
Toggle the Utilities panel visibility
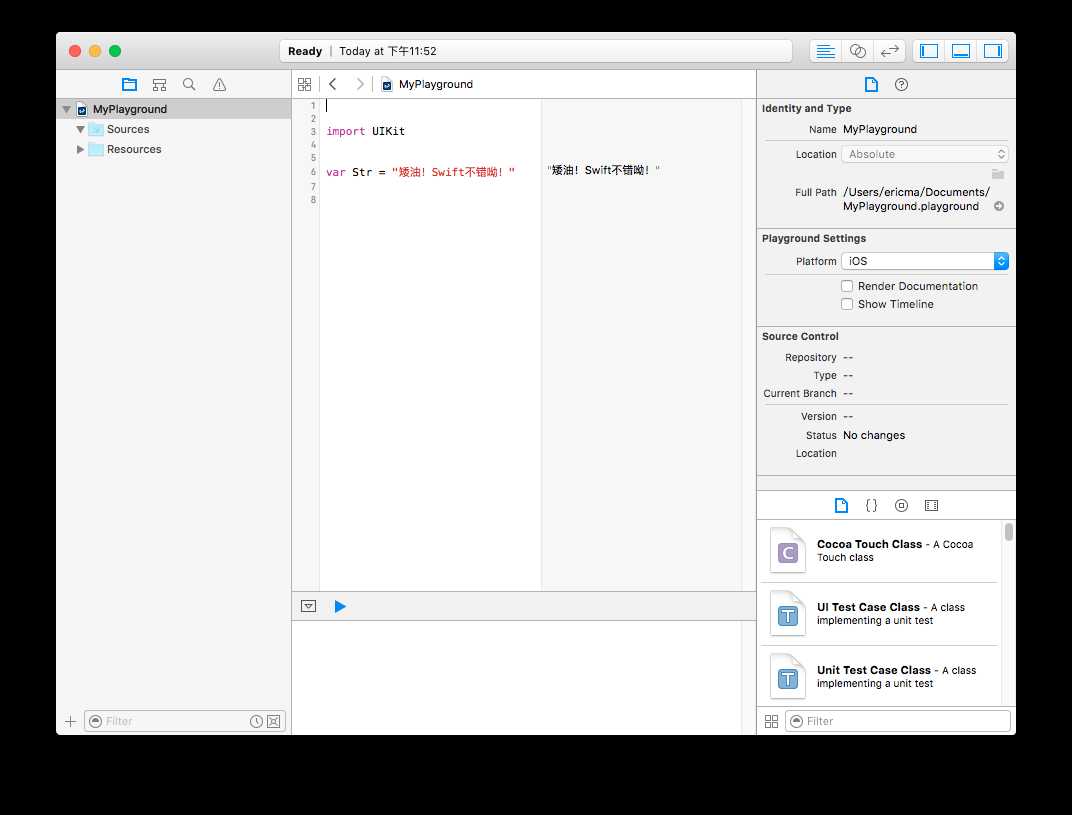click(x=993, y=51)
